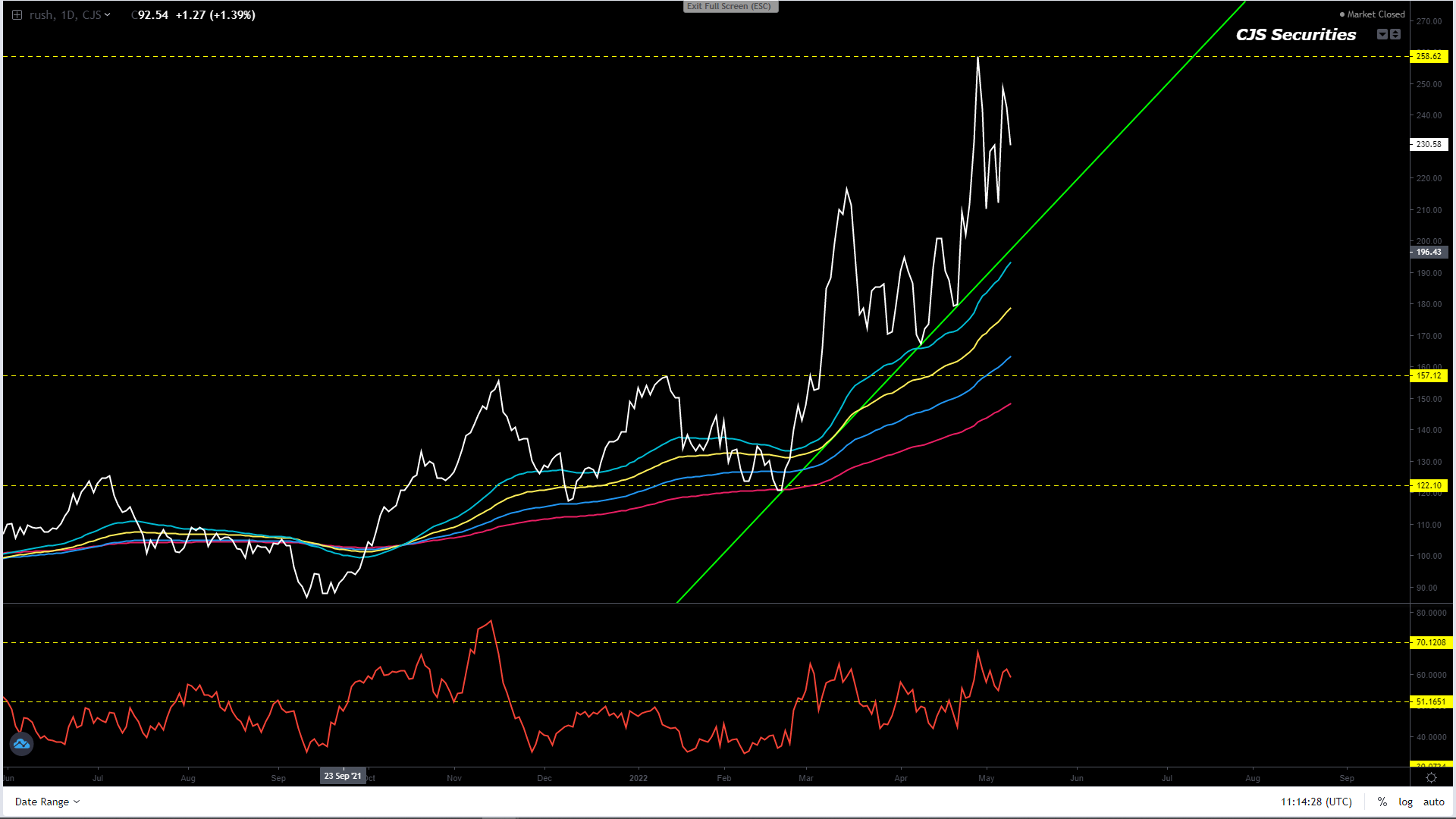Viewport: 1456px width, 819px height.
Task: Click the Market Closed status indicator
Action: [1372, 14]
